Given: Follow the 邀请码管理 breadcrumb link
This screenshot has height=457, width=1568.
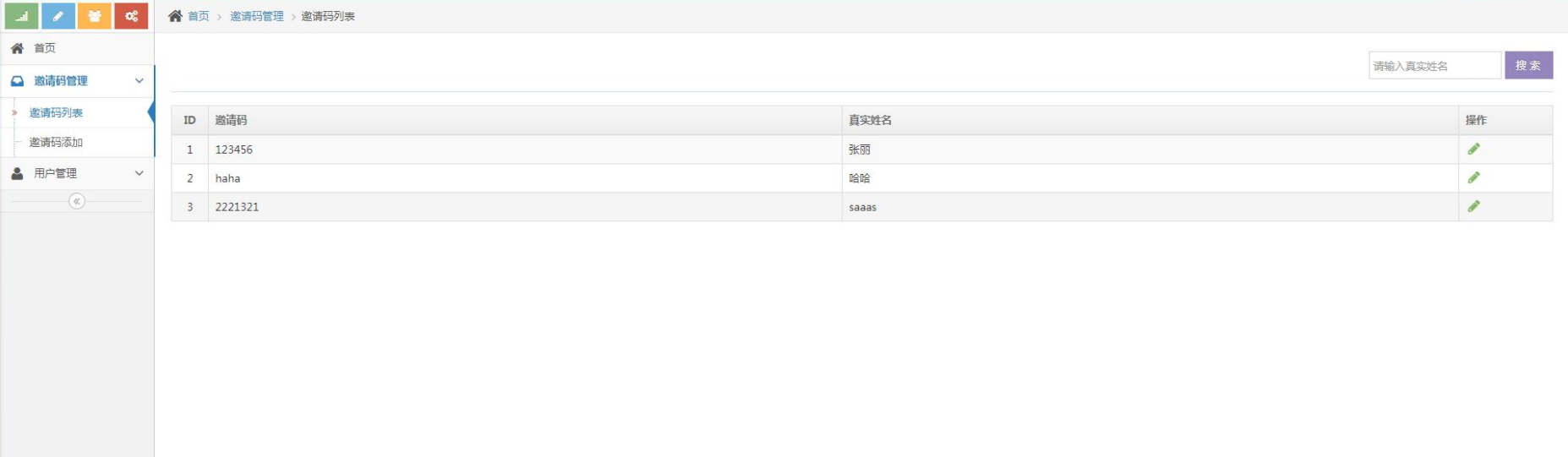Looking at the screenshot, I should (257, 16).
